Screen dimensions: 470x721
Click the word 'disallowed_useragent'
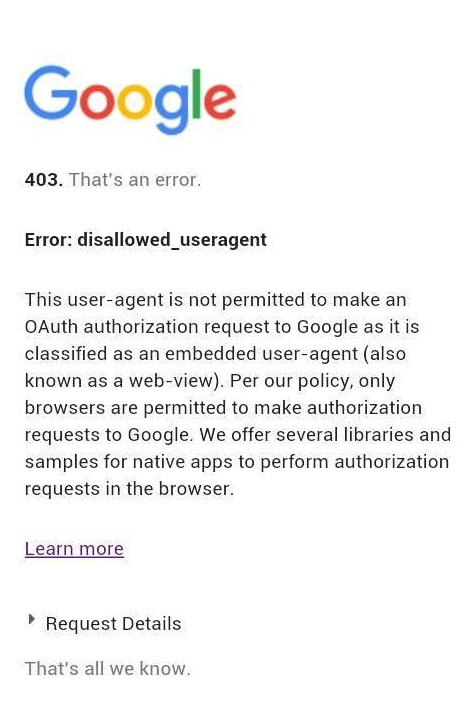click(x=172, y=240)
